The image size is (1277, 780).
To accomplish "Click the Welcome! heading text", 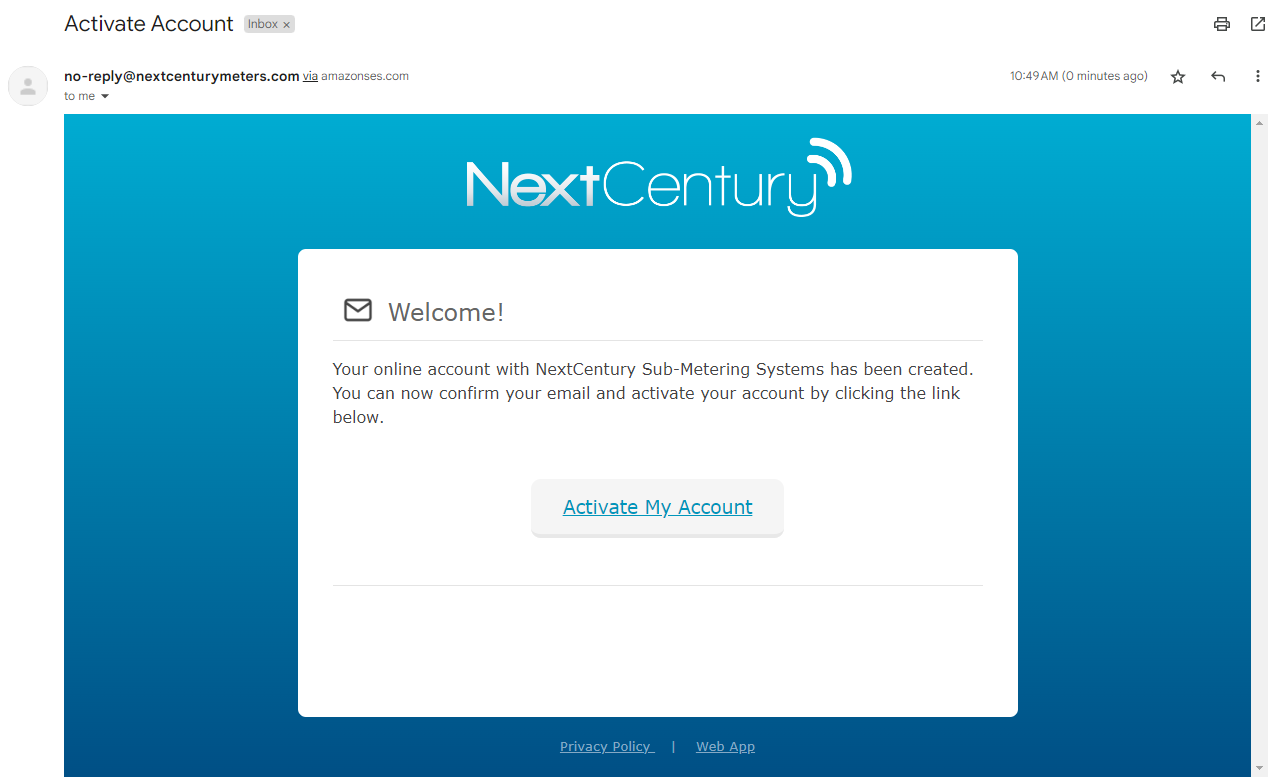I will (446, 312).
